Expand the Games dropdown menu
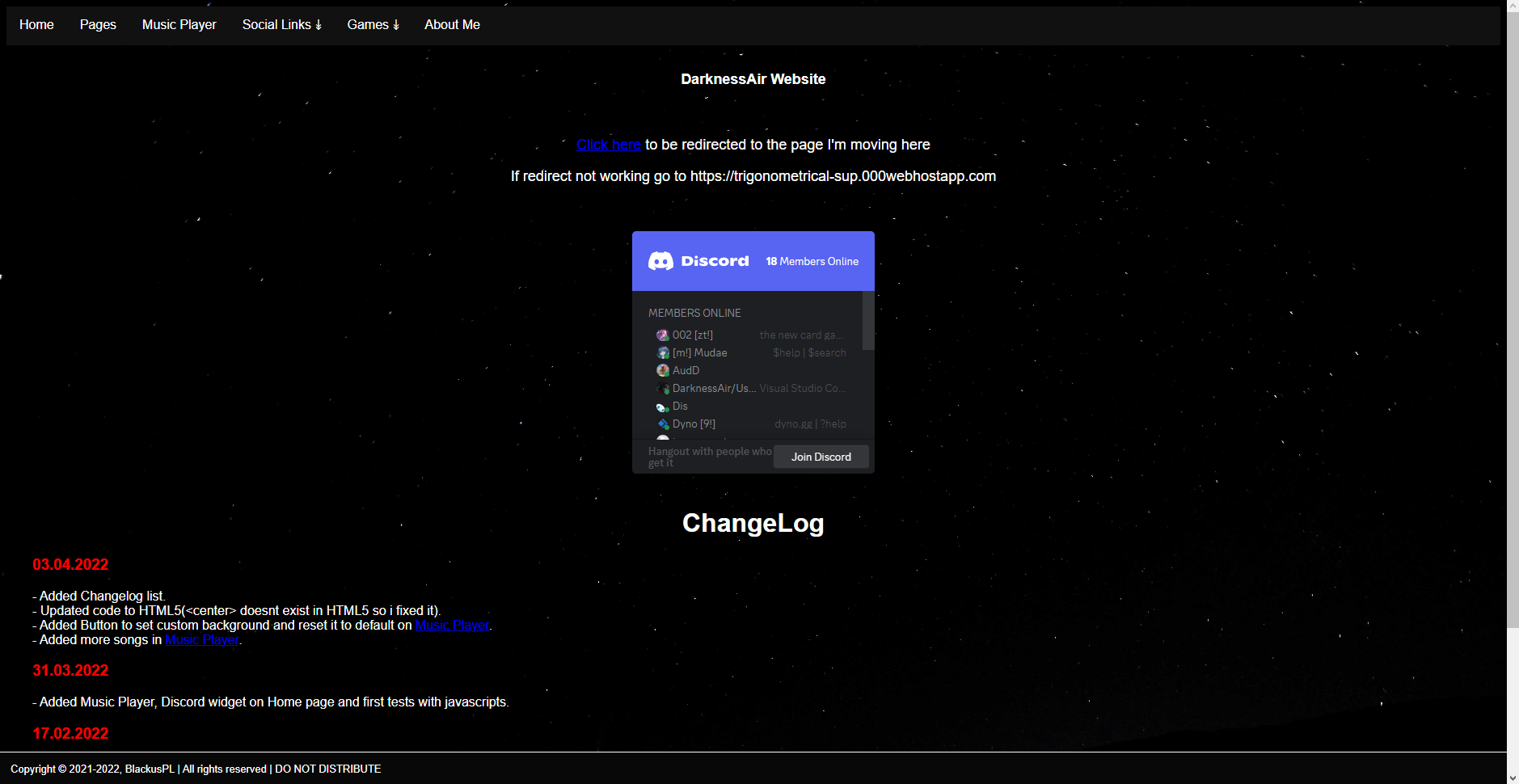This screenshot has width=1519, height=784. pyautogui.click(x=373, y=25)
